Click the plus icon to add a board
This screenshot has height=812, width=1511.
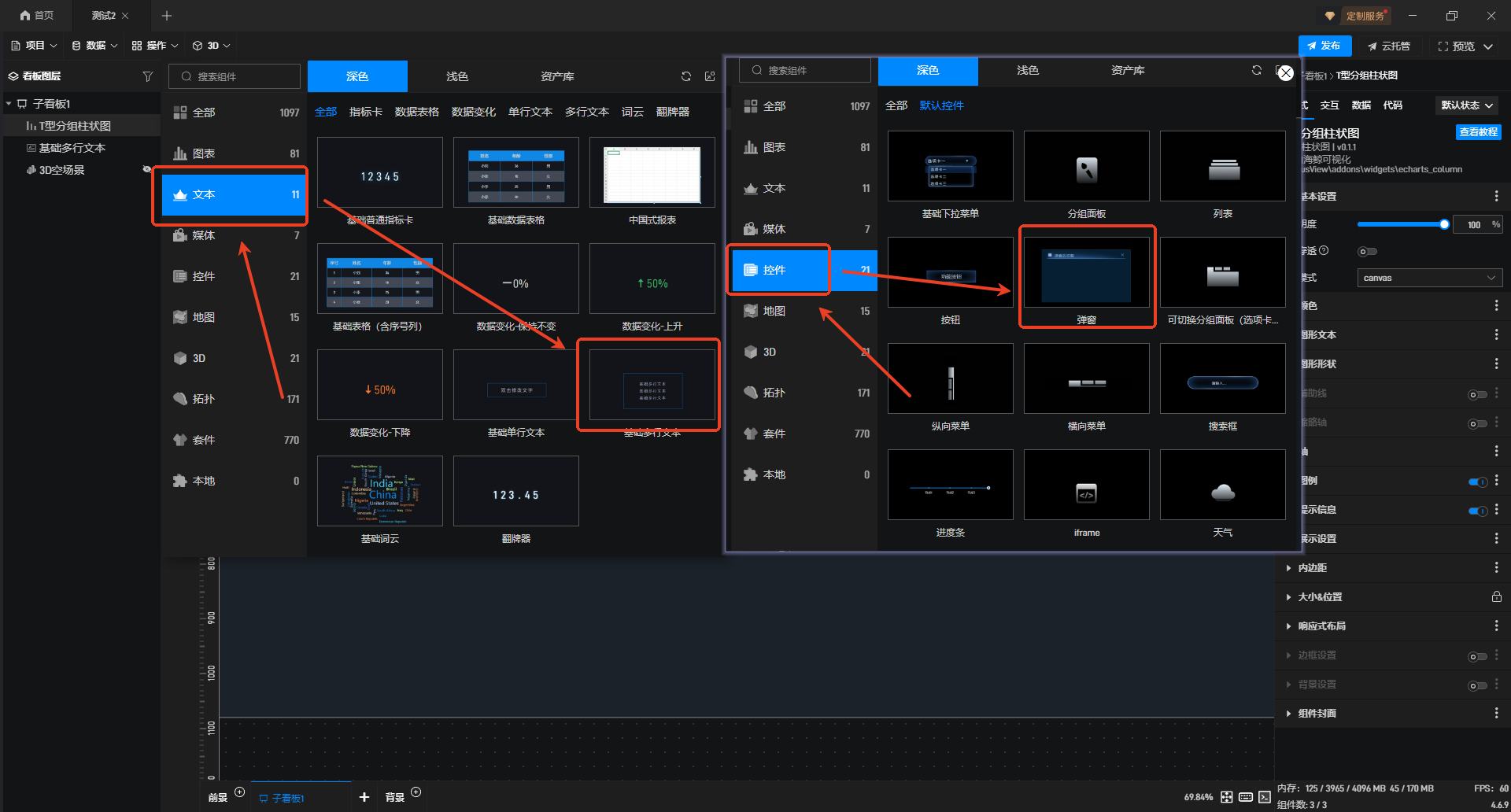[364, 797]
